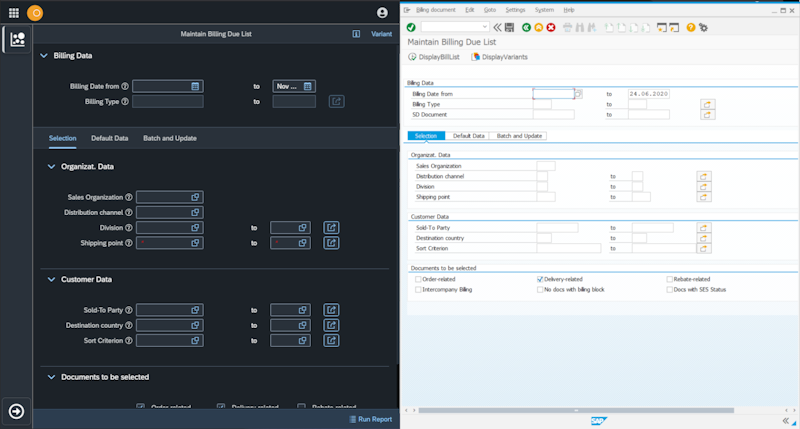Click the user profile avatar icon
The width and height of the screenshot is (800, 429).
382,13
